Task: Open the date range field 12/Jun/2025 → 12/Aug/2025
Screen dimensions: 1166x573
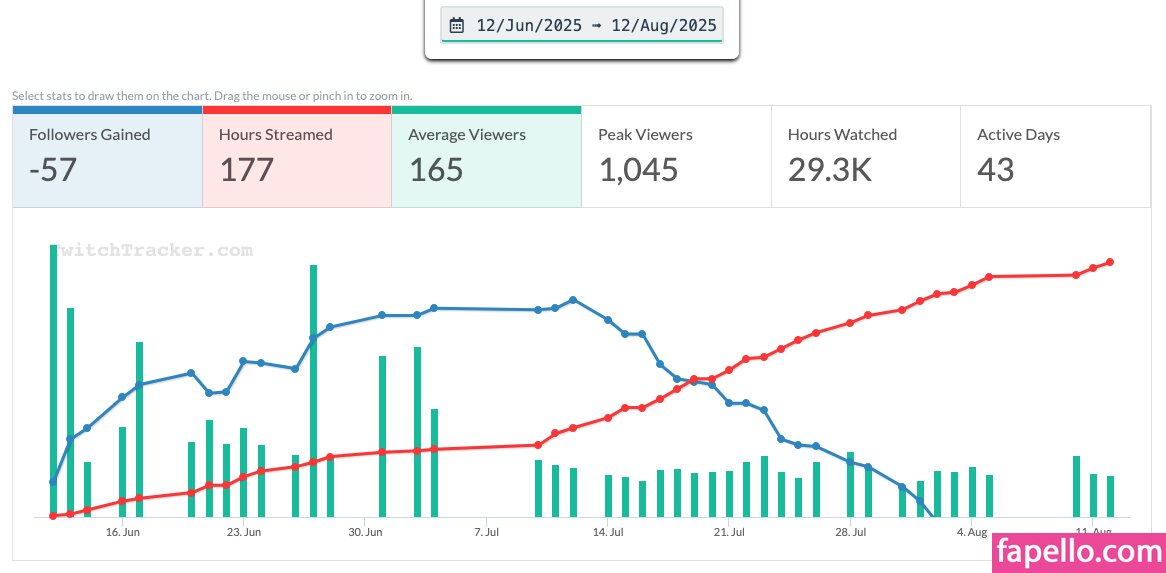Action: coord(596,26)
